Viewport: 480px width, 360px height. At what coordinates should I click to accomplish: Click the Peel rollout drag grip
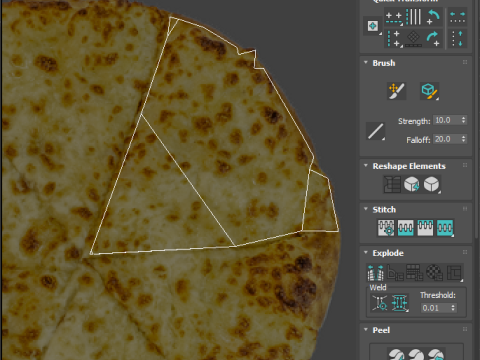point(465,329)
